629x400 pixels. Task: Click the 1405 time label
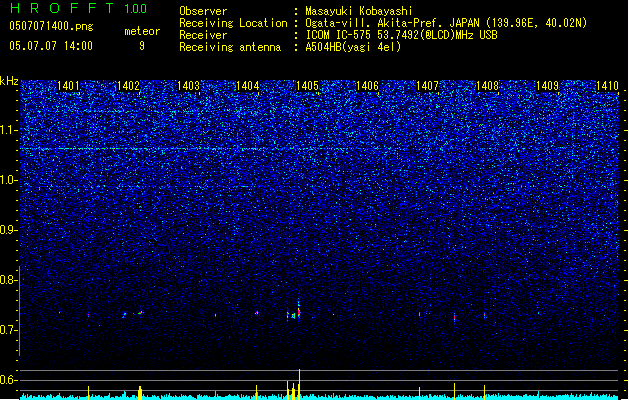click(307, 86)
